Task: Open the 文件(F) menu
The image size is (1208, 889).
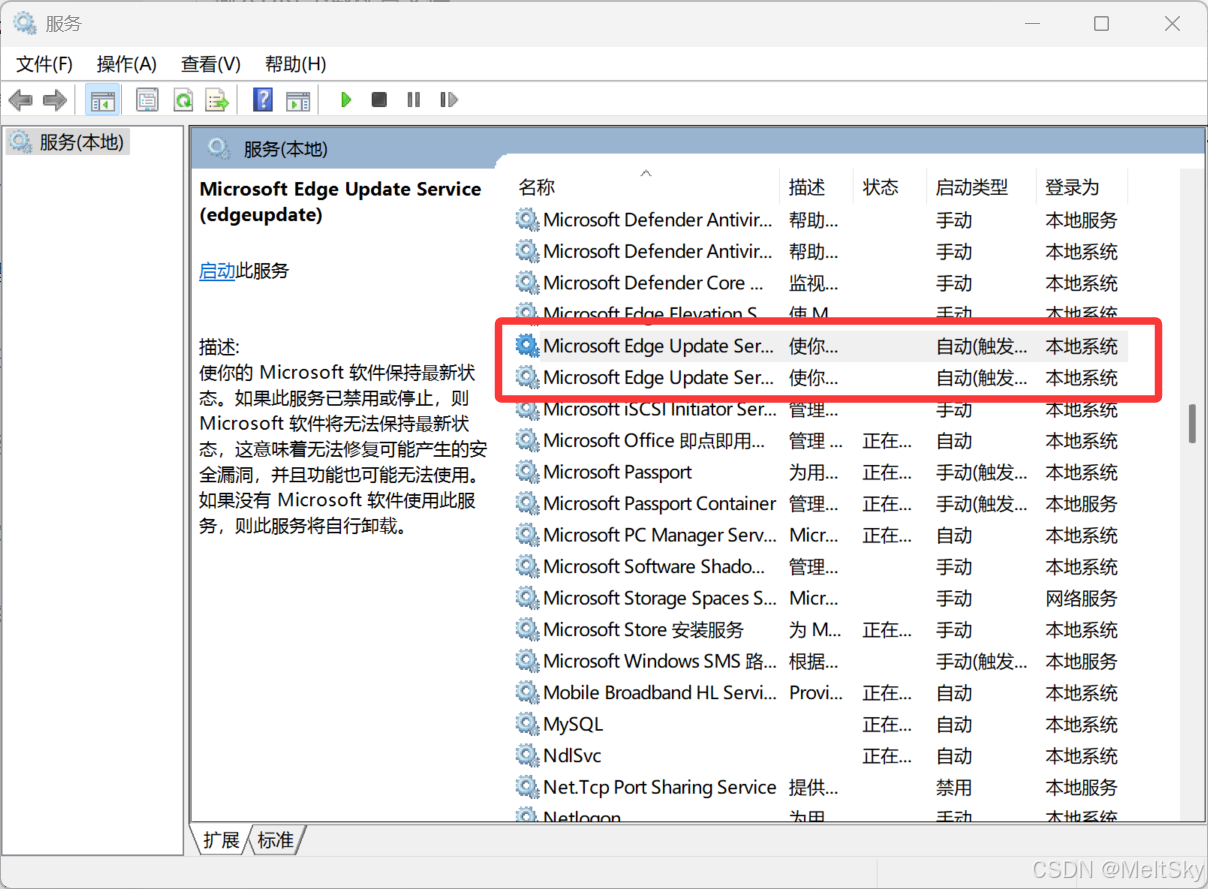Action: [45, 64]
